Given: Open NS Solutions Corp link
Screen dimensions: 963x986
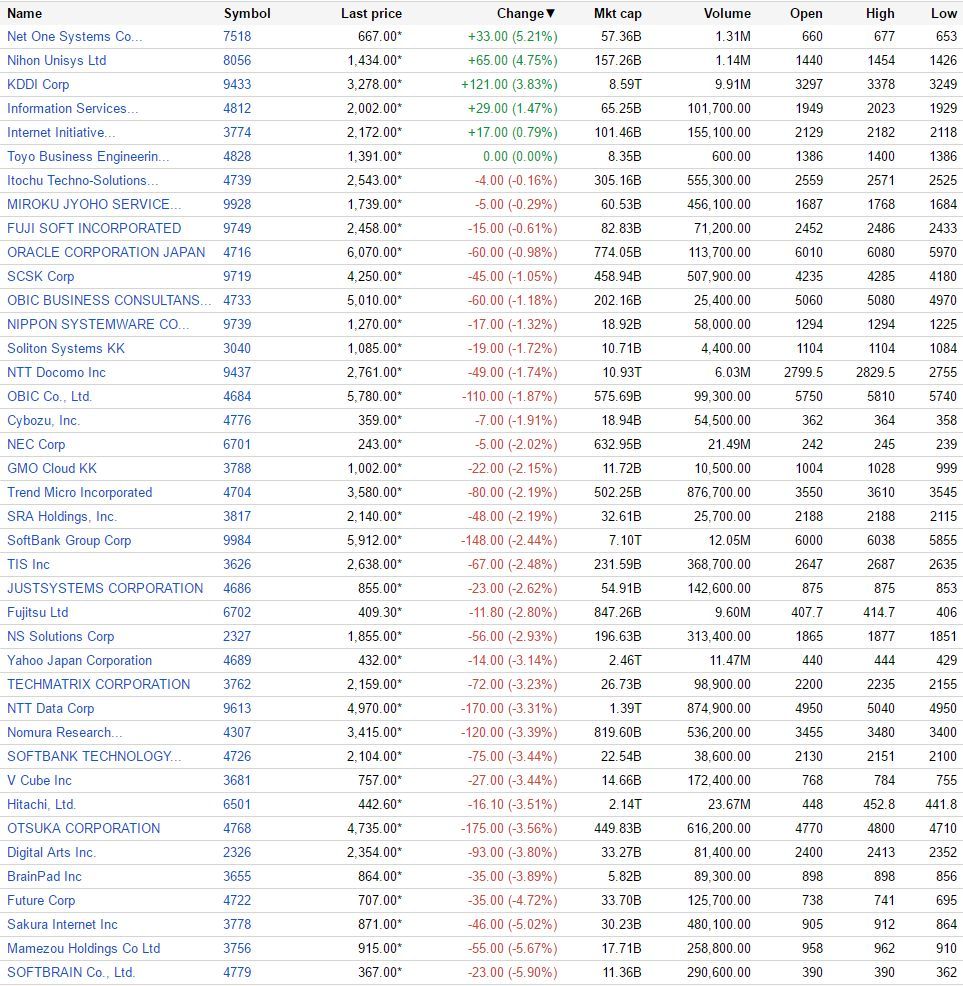Looking at the screenshot, I should click(x=60, y=636).
